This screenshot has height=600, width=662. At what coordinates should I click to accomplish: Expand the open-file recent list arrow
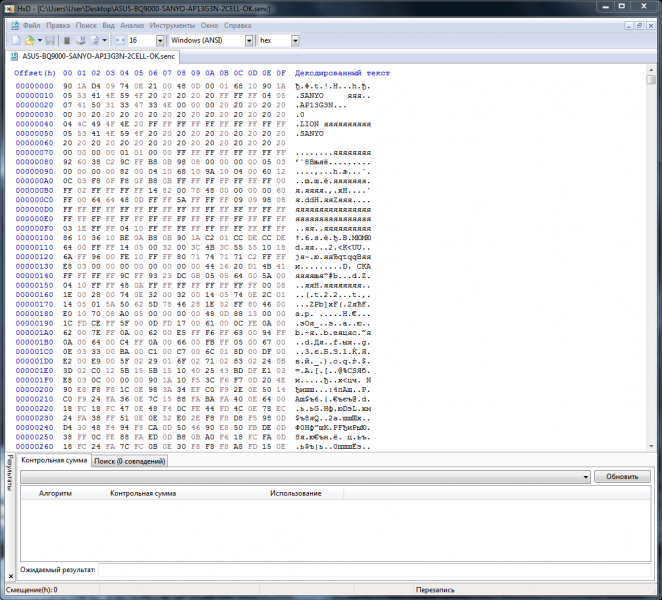tap(39, 41)
